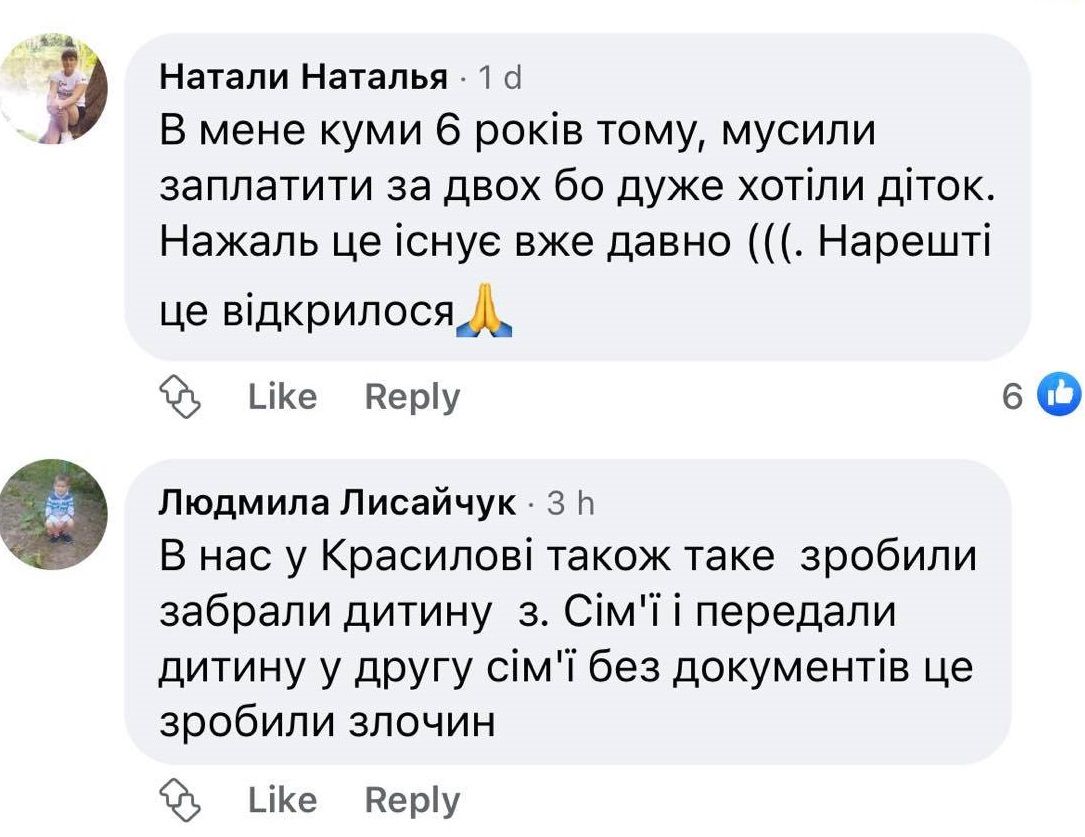Reply to Людмила Лисайчук's comment

[412, 800]
